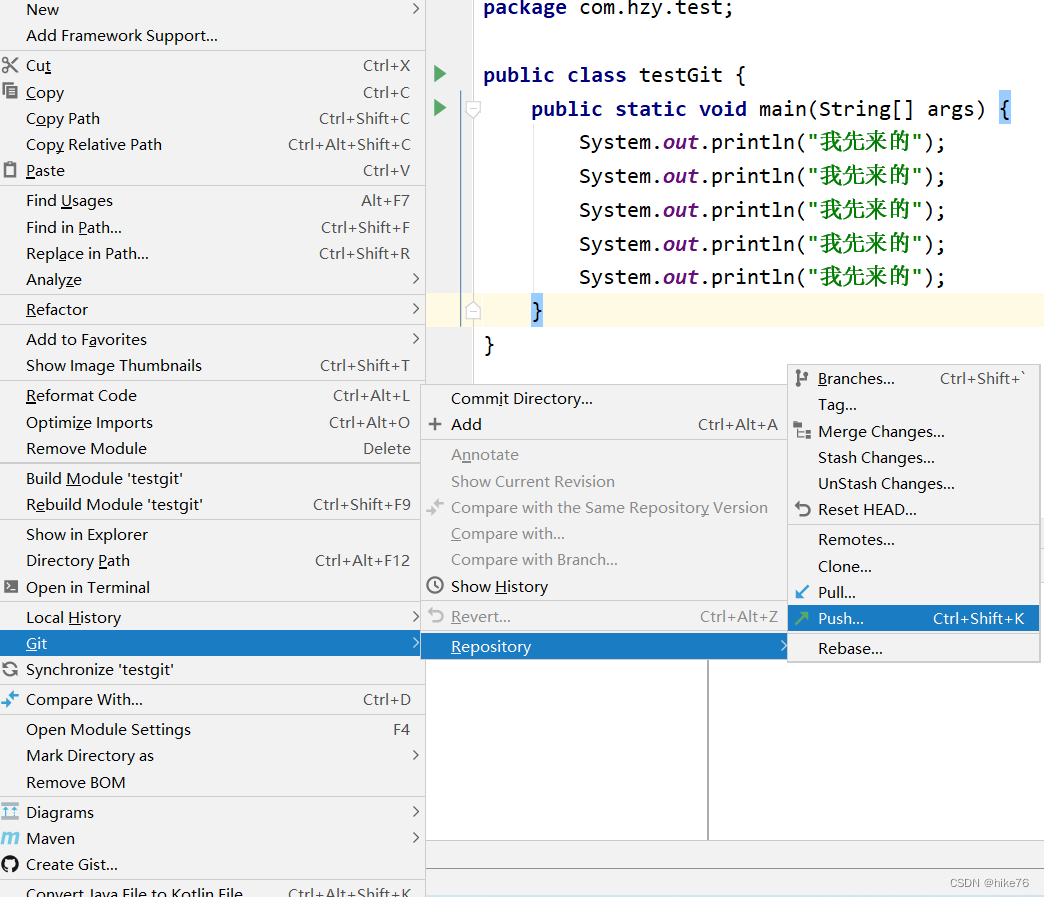This screenshot has width=1044, height=897.
Task: Click the plus icon next to Add
Action: coord(435,424)
